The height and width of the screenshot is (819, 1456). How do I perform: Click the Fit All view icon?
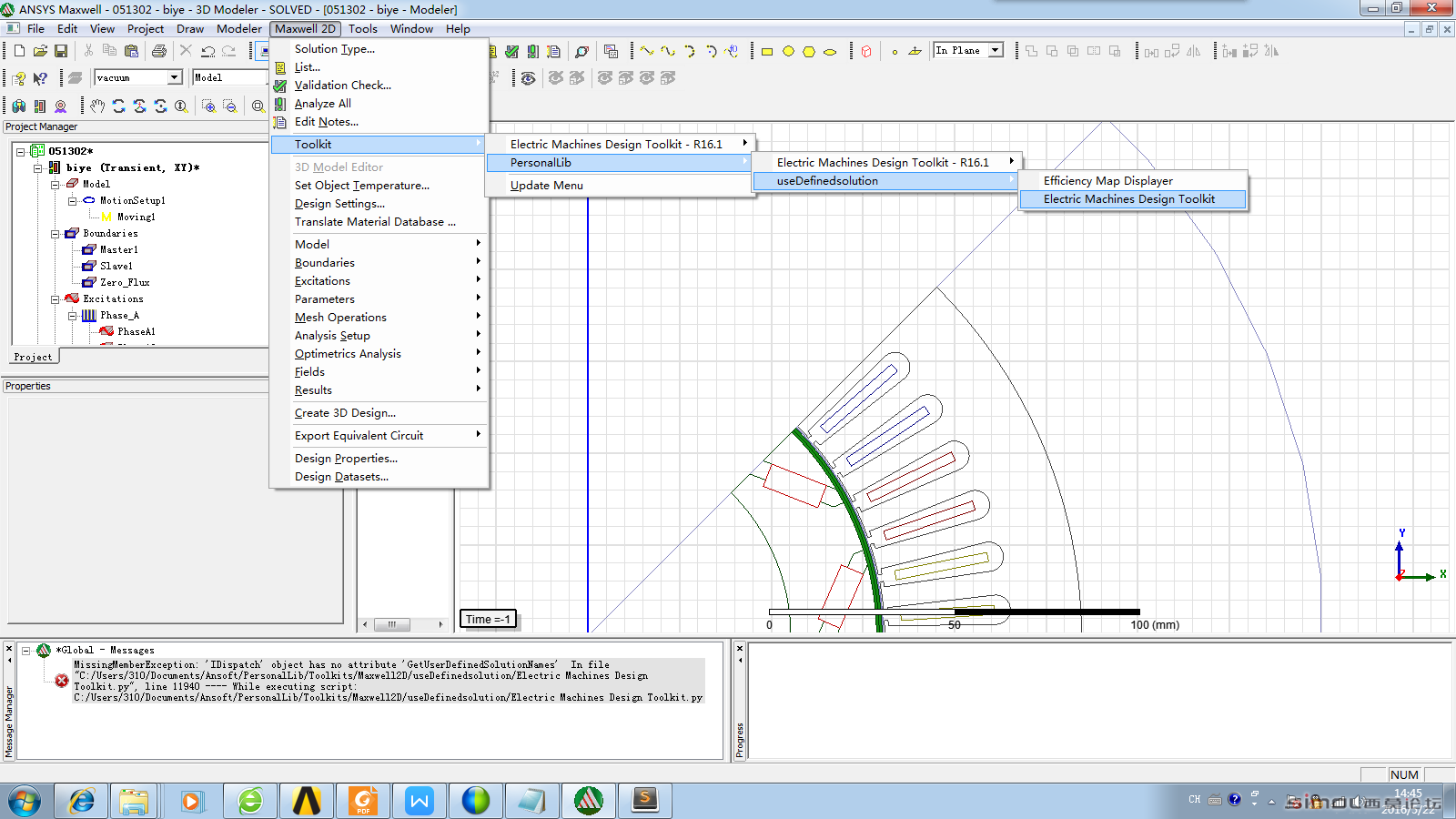258,106
